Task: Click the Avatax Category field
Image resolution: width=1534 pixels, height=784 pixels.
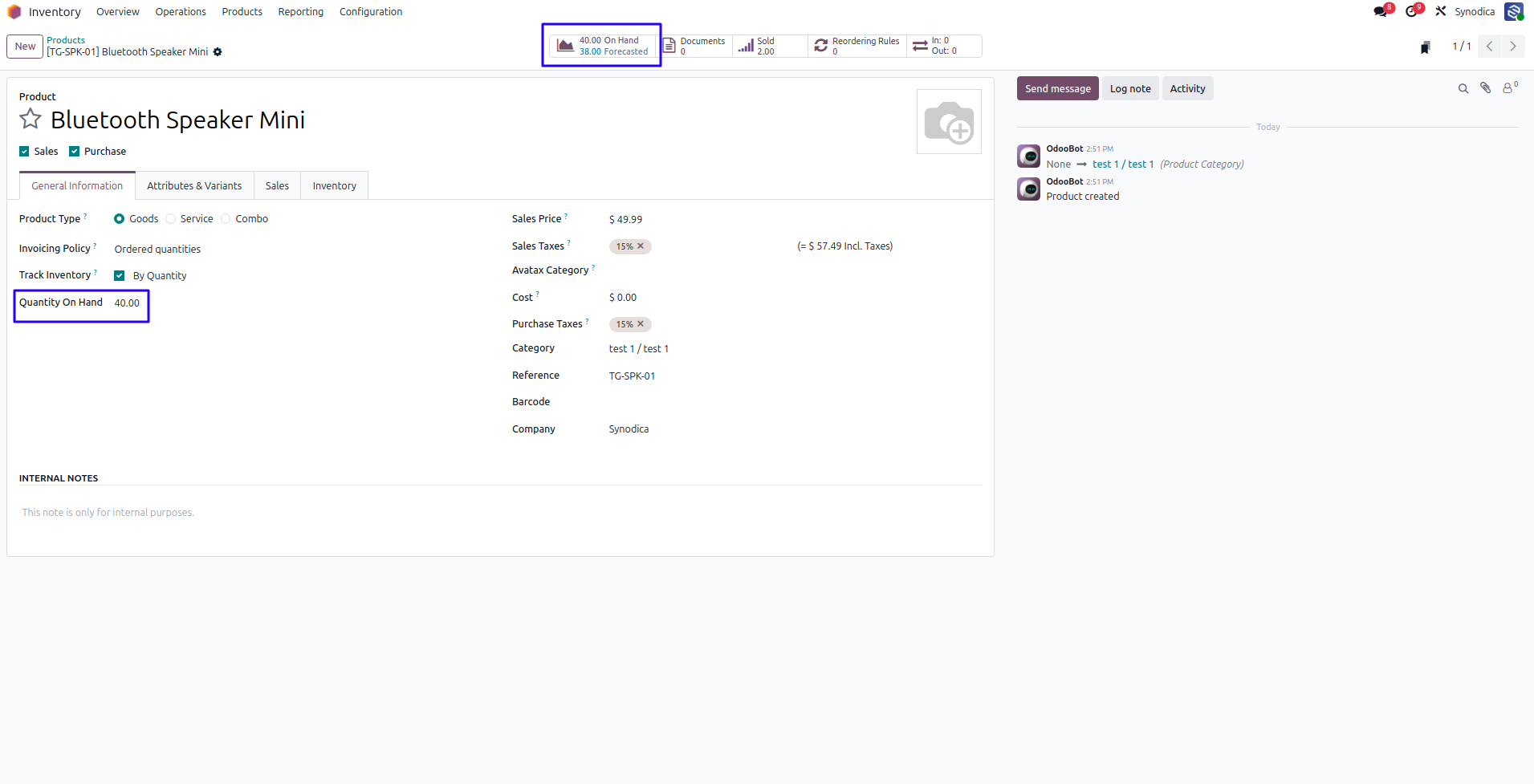Action: pos(795,270)
